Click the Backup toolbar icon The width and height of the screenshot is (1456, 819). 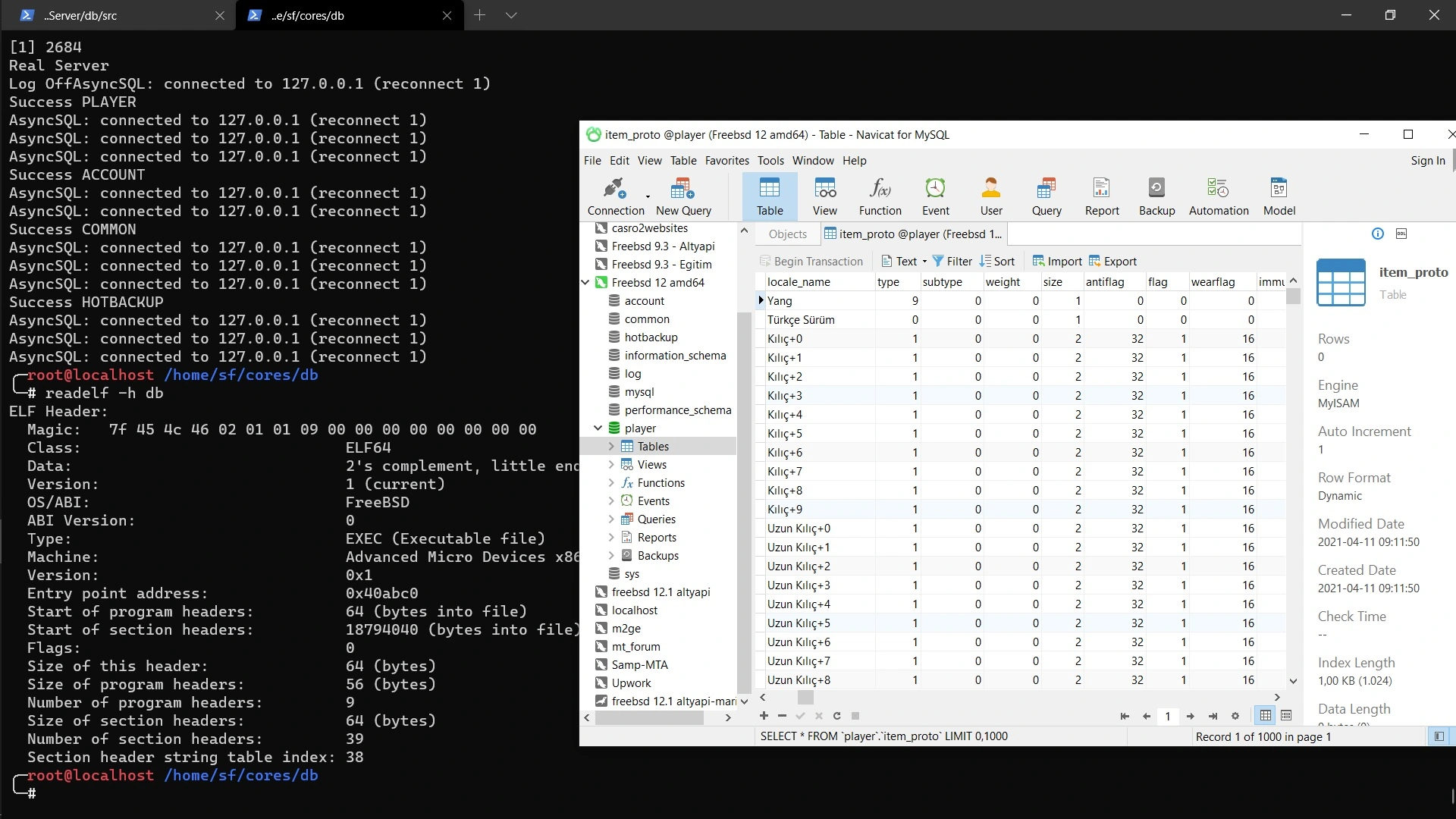coord(1156,196)
